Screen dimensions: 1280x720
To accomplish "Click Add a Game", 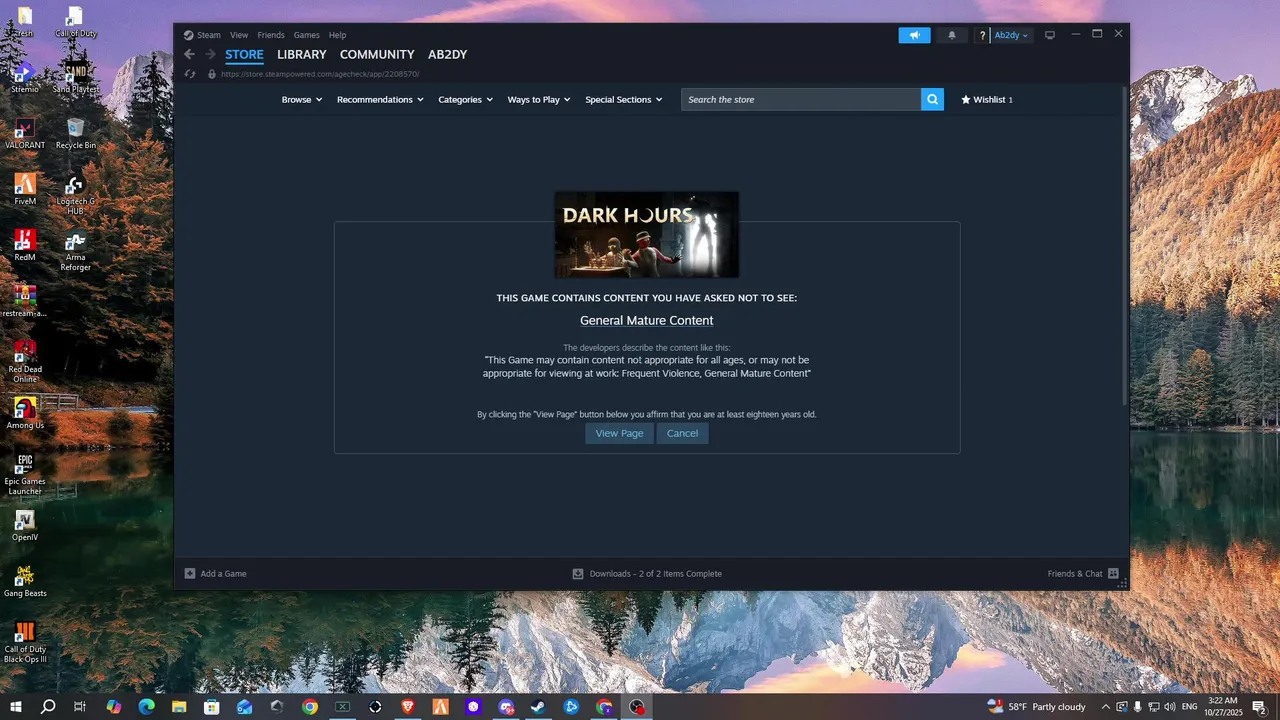I will click(x=215, y=574).
